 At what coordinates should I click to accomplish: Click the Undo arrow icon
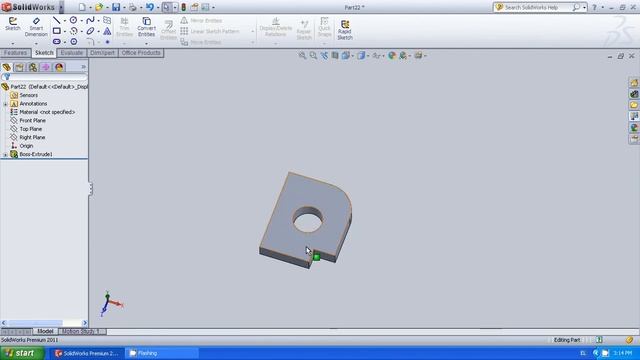click(x=150, y=7)
